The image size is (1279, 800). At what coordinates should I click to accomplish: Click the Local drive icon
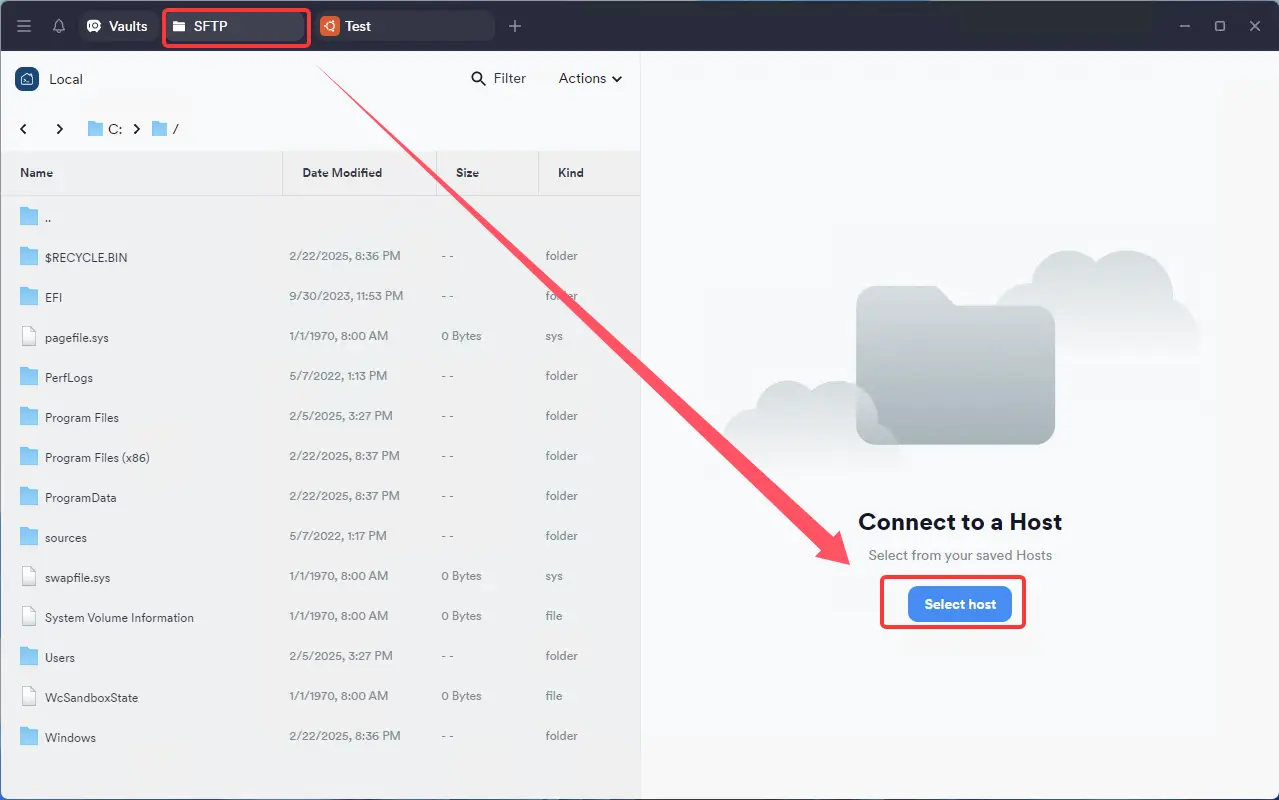pos(27,79)
